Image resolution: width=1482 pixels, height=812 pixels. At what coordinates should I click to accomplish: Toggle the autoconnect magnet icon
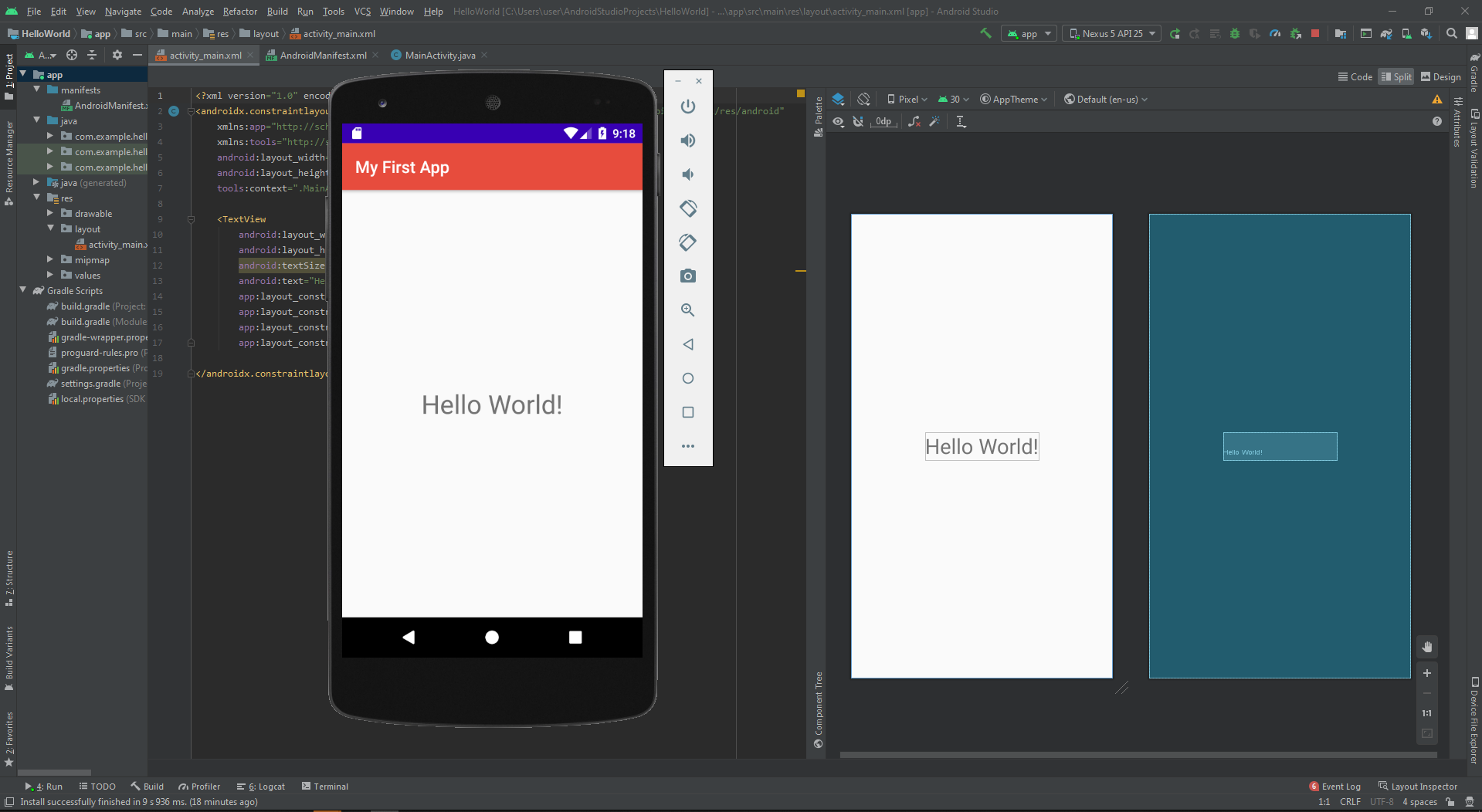[x=858, y=121]
